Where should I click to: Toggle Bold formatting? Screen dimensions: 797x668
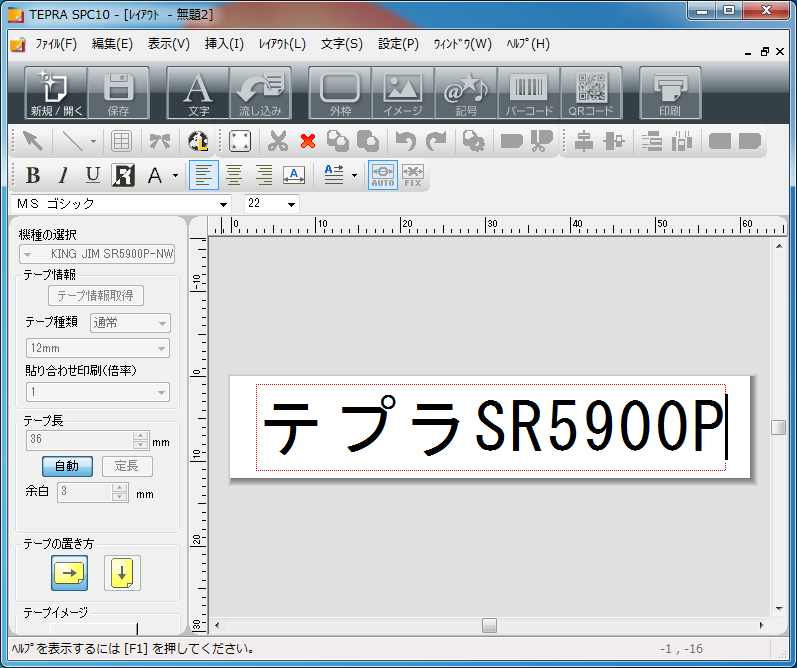[x=33, y=175]
